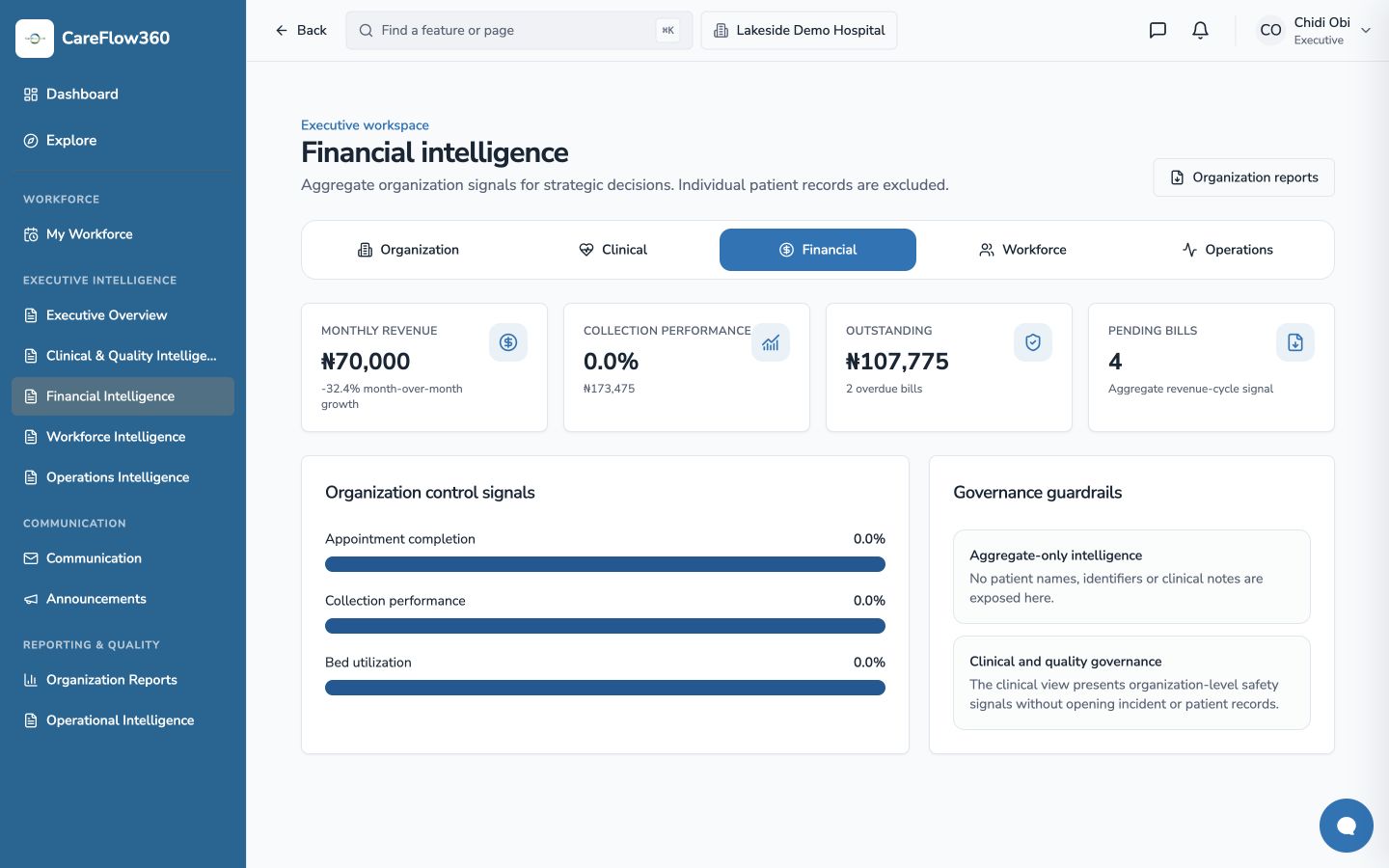Click the CO user avatar
The width and height of the screenshot is (1389, 868).
[1270, 30]
